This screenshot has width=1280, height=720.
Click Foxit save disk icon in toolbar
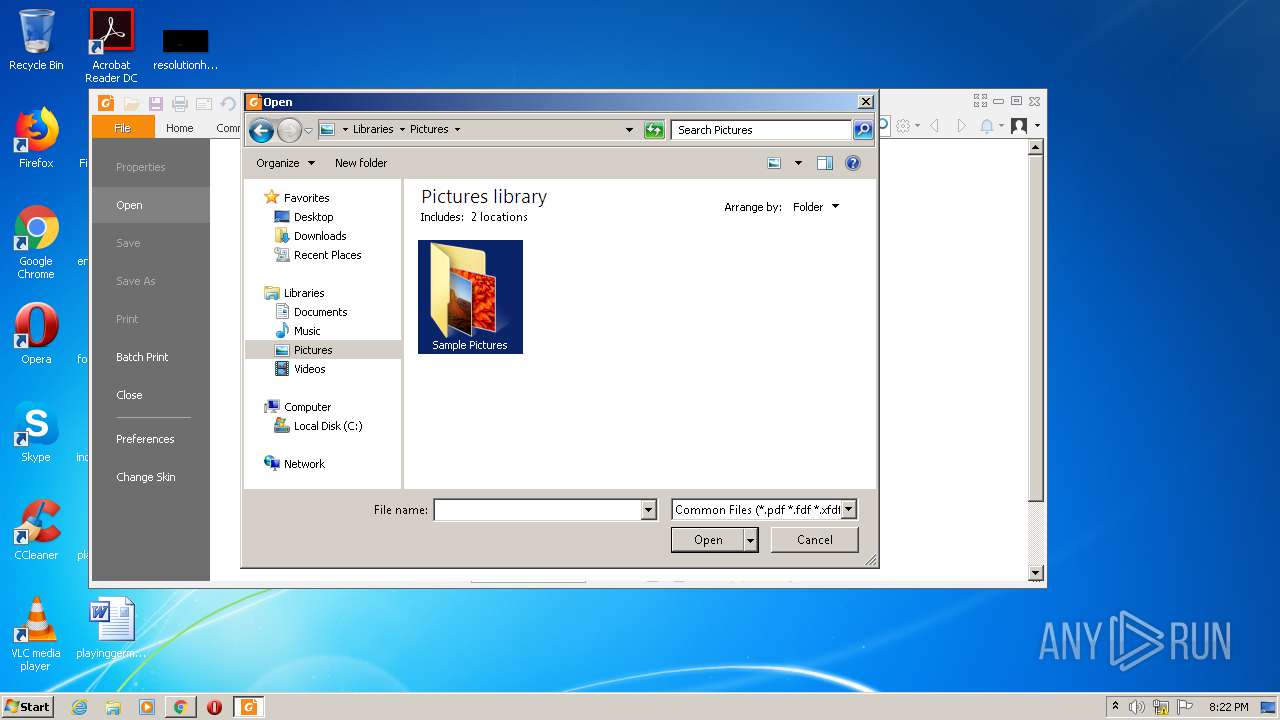pos(156,103)
